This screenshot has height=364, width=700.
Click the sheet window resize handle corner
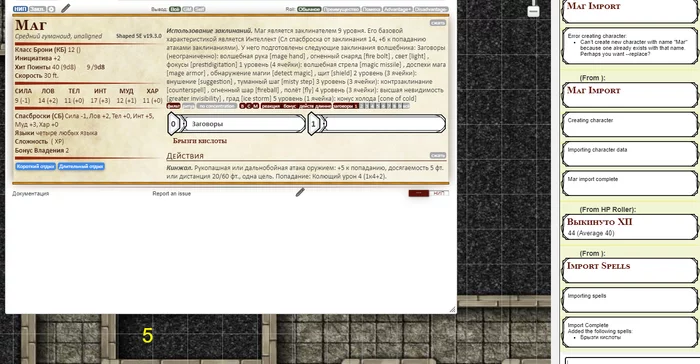452,309
